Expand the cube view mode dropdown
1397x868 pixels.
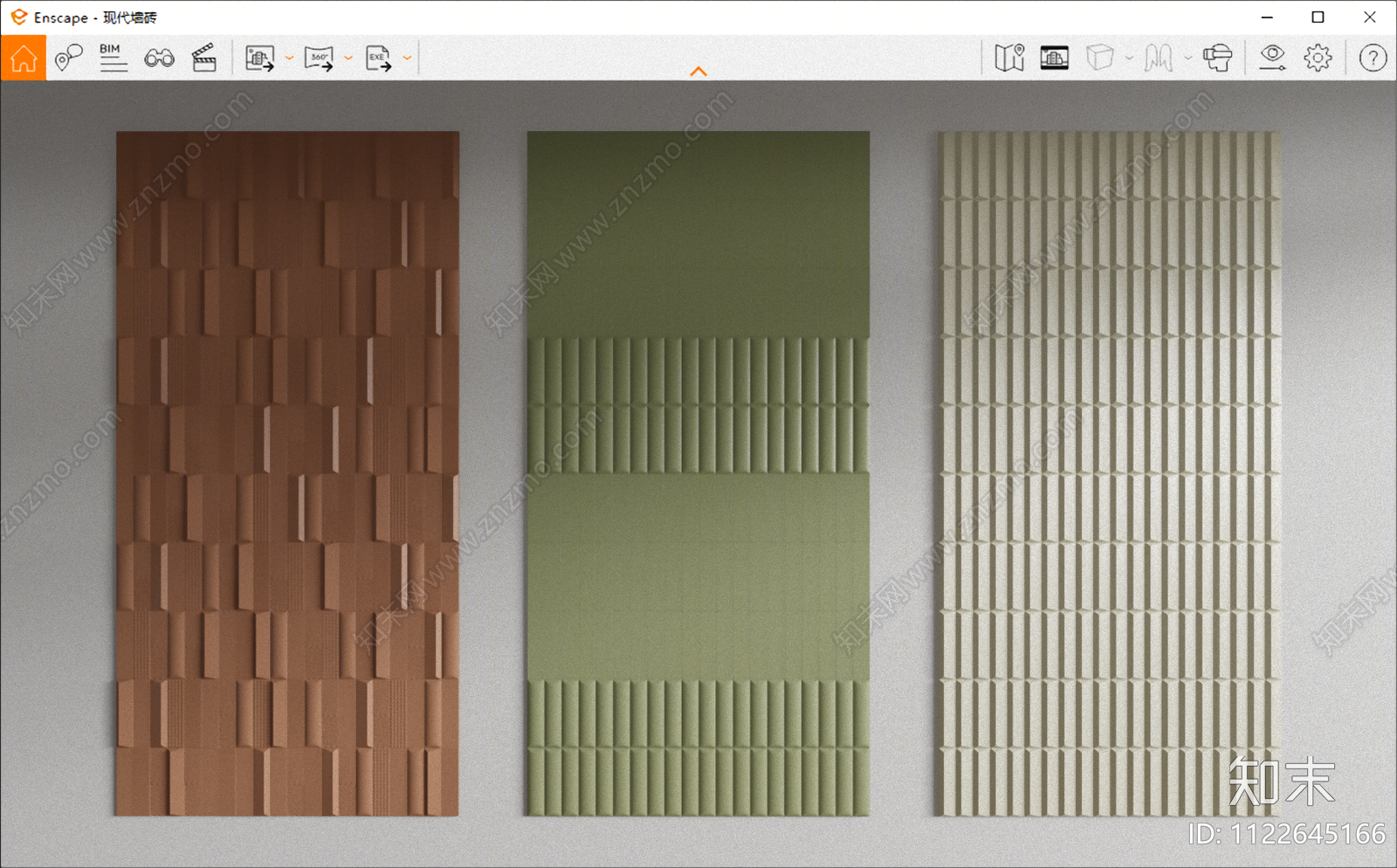1129,59
